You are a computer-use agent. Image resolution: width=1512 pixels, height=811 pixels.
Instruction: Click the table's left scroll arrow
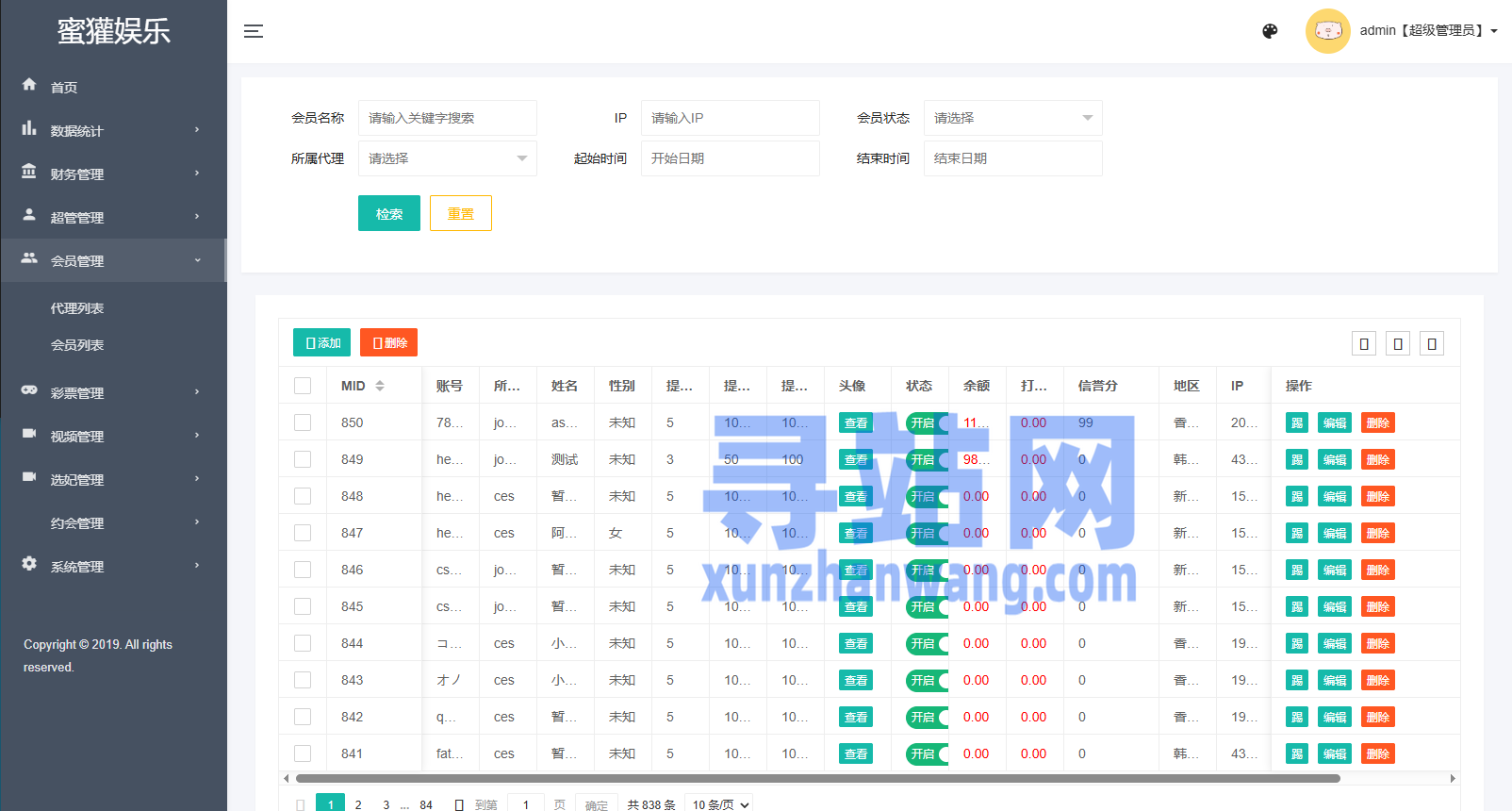pos(287,779)
